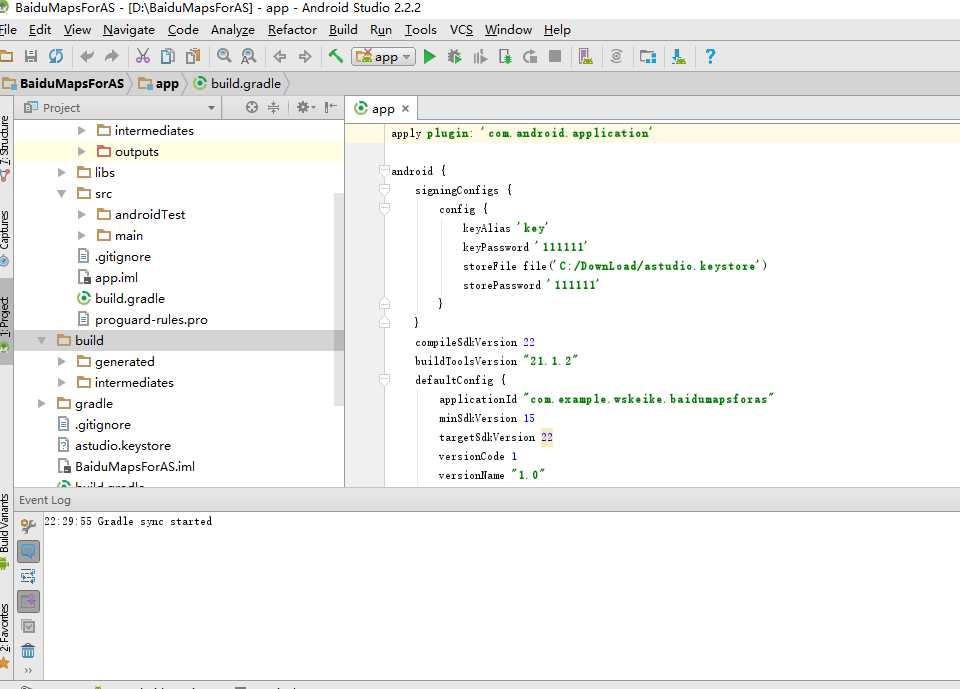Click the Project tree vertical scrollbar

(x=339, y=299)
